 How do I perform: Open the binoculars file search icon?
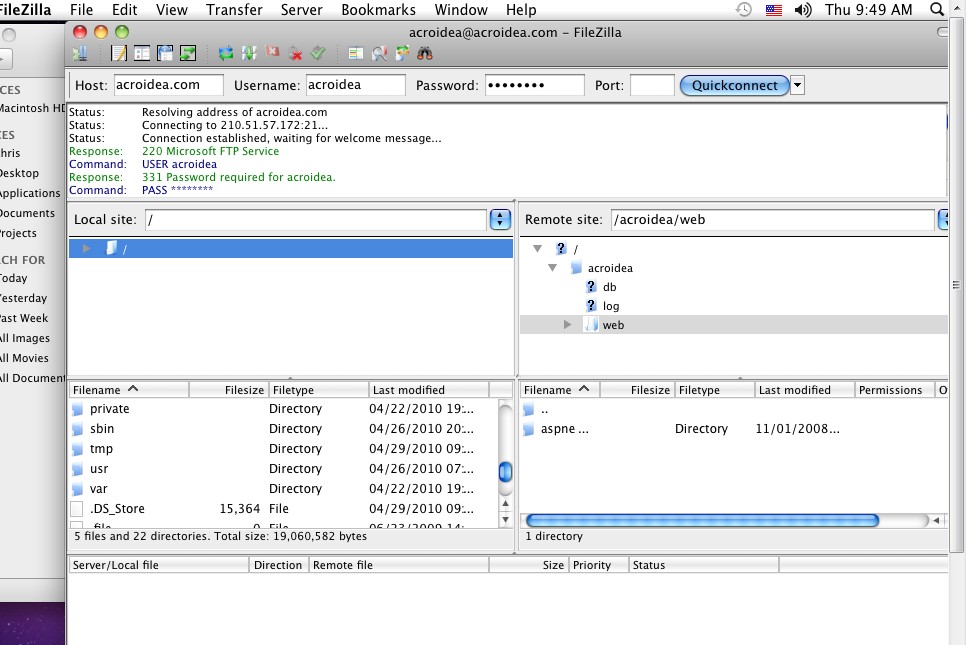pyautogui.click(x=424, y=54)
